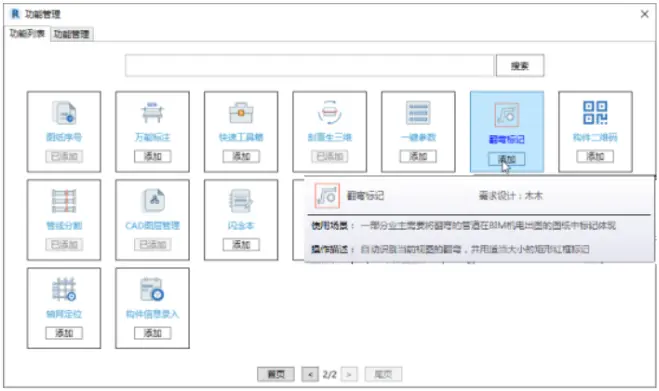This screenshot has width=659, height=391.
Task: Click the next page > arrow
Action: click(x=349, y=374)
